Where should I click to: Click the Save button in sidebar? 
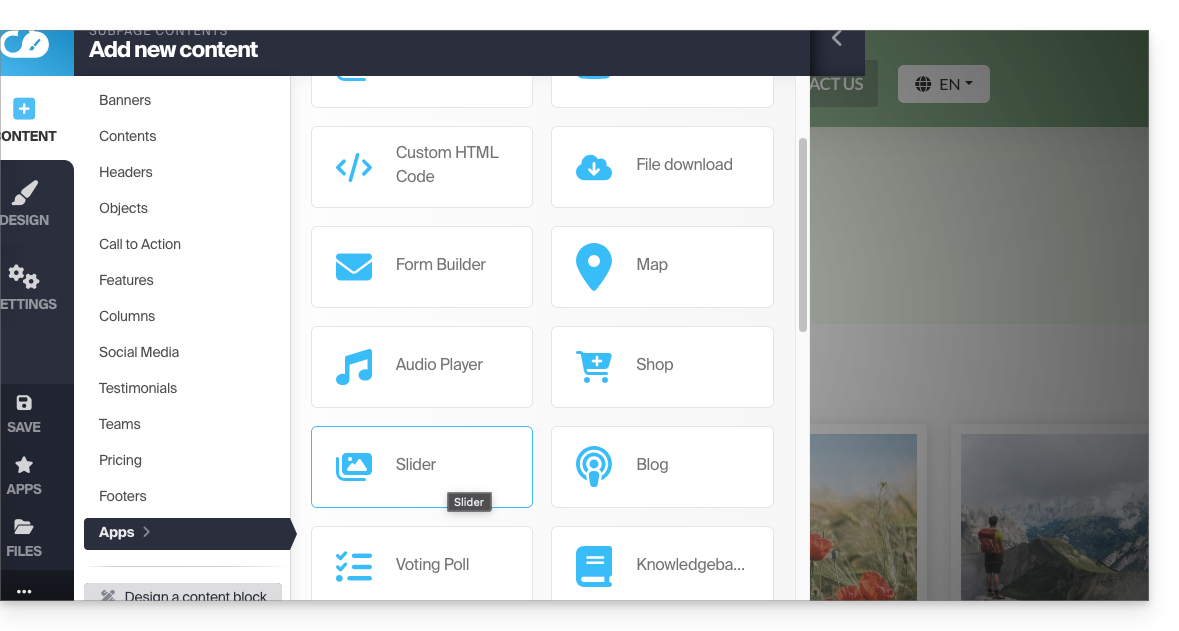24,414
